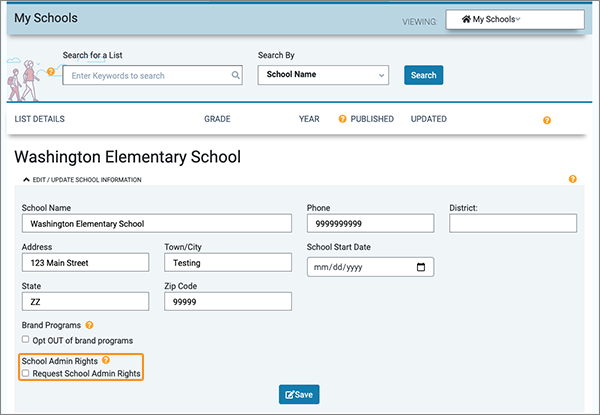Check Opt OUT of brand programs
Viewport: 600px width, 415px height.
coord(26,339)
